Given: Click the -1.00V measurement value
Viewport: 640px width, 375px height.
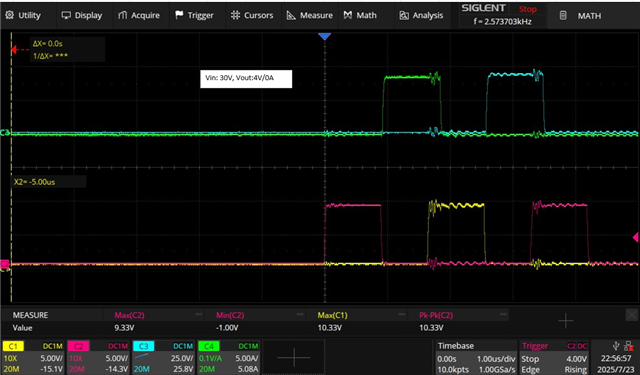Looking at the screenshot, I should (x=227, y=328).
